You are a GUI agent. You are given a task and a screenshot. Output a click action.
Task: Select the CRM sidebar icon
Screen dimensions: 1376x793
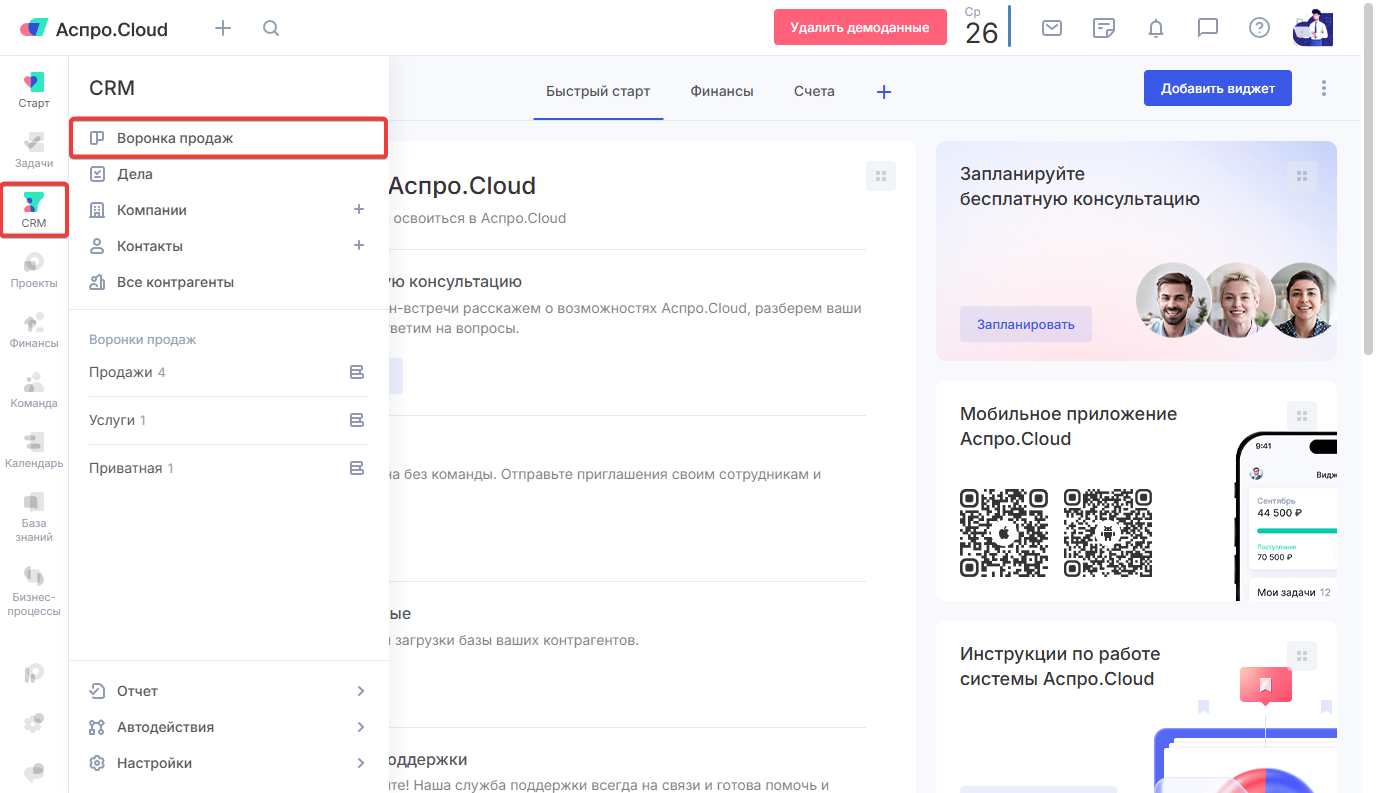click(34, 210)
